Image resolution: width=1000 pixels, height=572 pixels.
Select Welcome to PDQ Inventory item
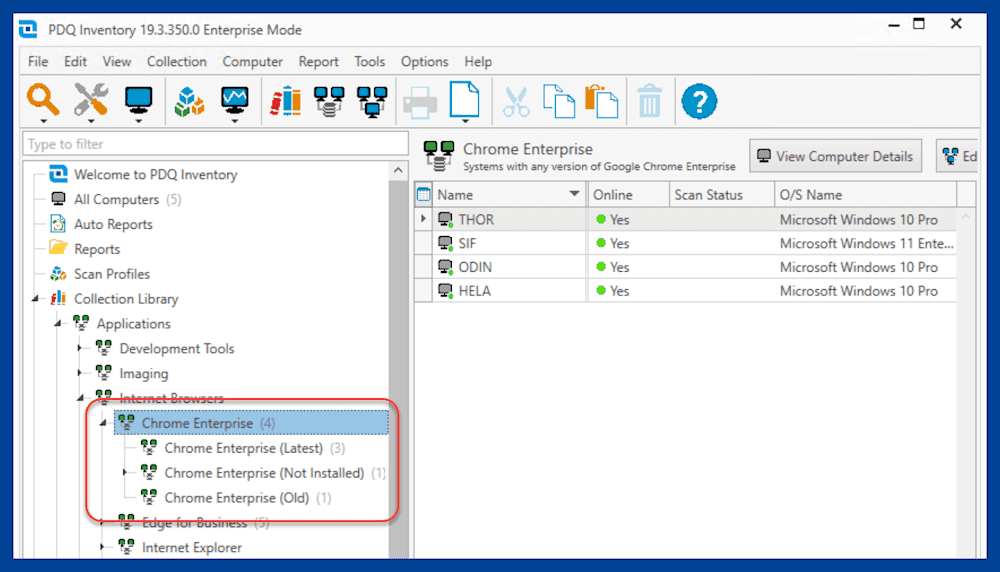click(155, 174)
